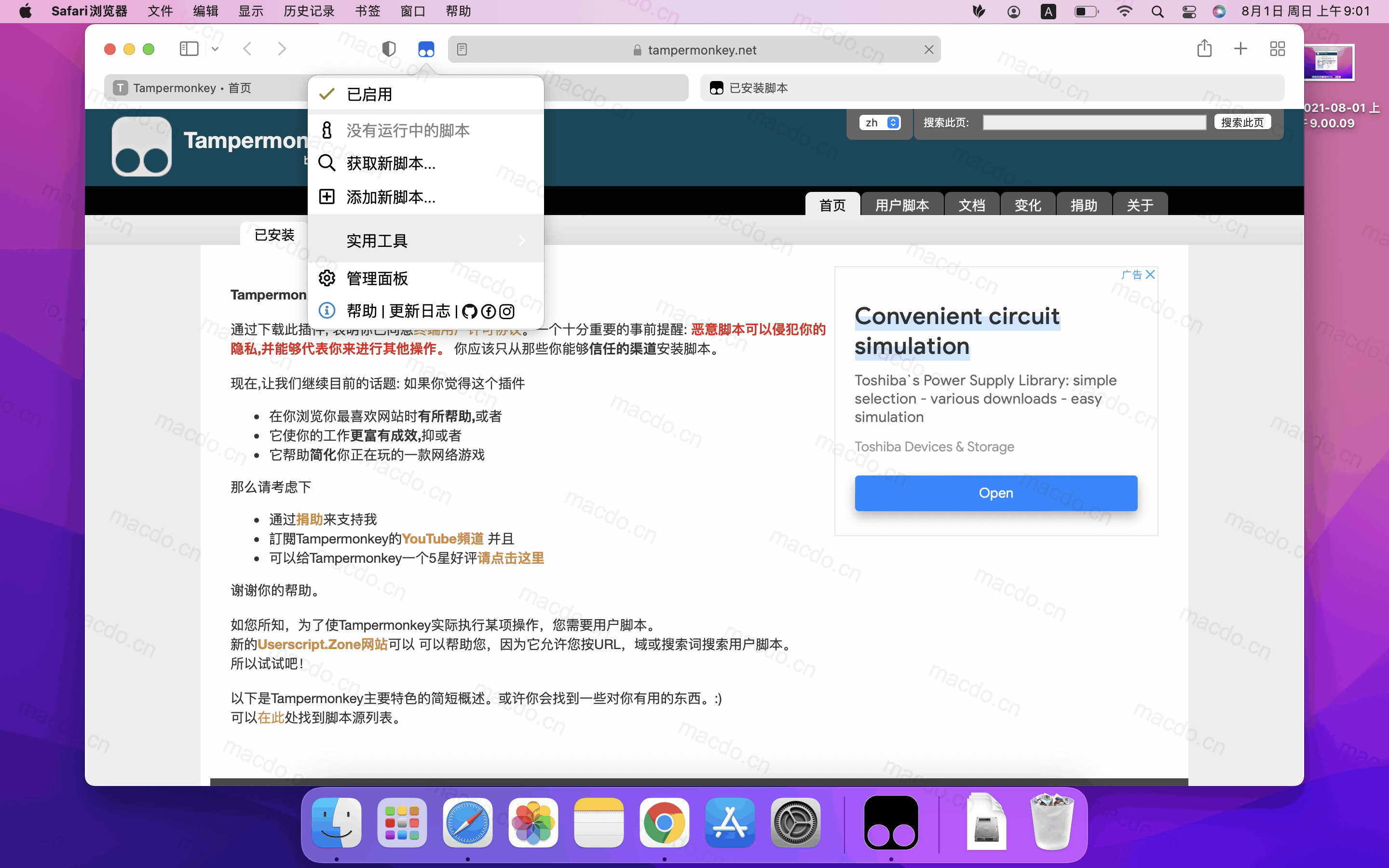Open 管理面板 dashboard
1389x868 pixels.
click(426, 278)
